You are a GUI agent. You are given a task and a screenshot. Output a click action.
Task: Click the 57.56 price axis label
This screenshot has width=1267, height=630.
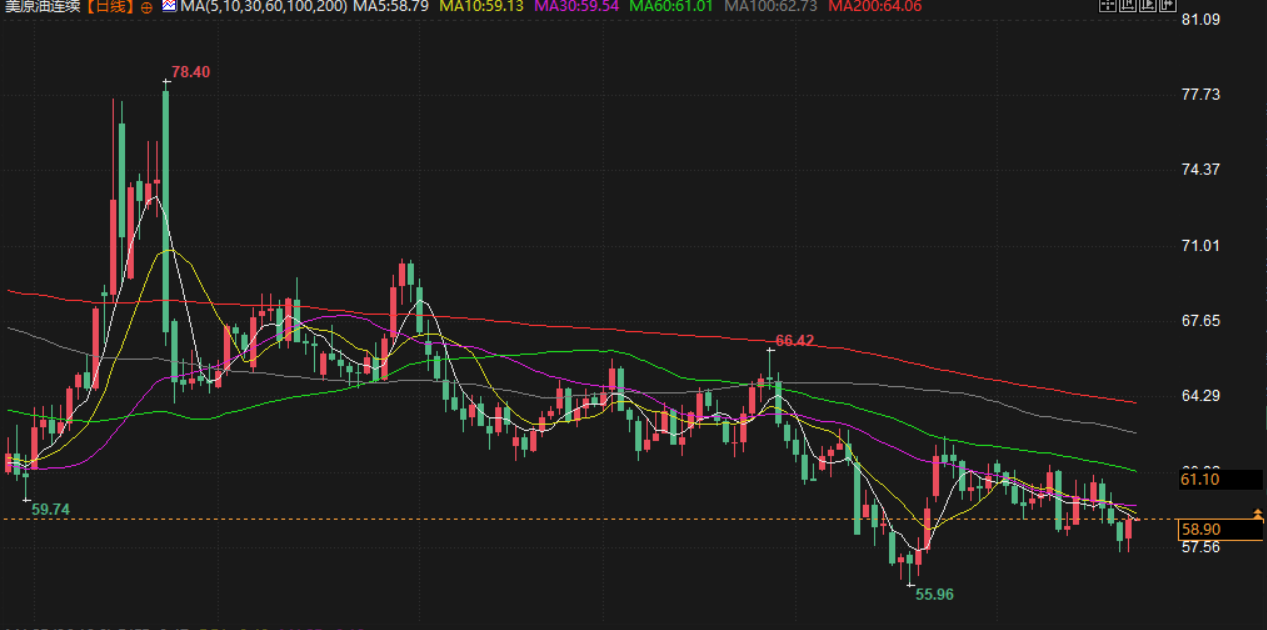(x=1201, y=547)
